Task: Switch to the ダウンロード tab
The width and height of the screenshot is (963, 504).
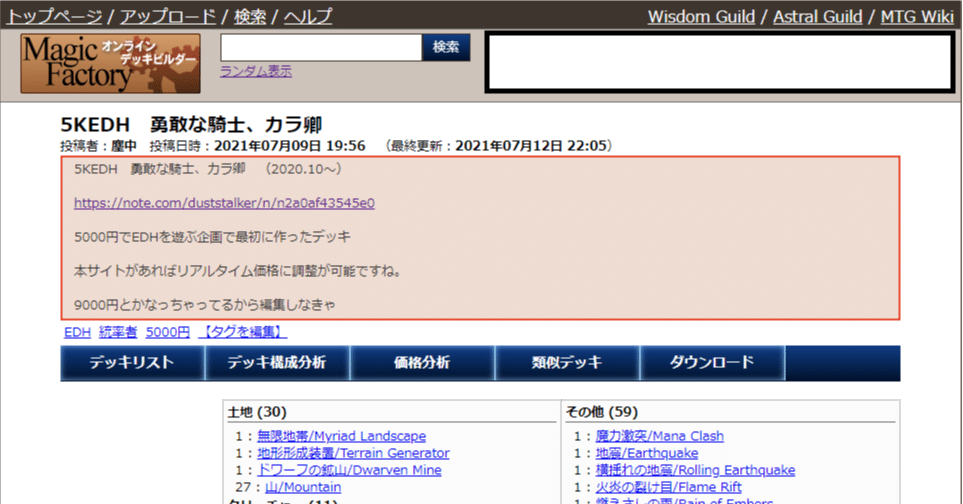Action: (712, 363)
